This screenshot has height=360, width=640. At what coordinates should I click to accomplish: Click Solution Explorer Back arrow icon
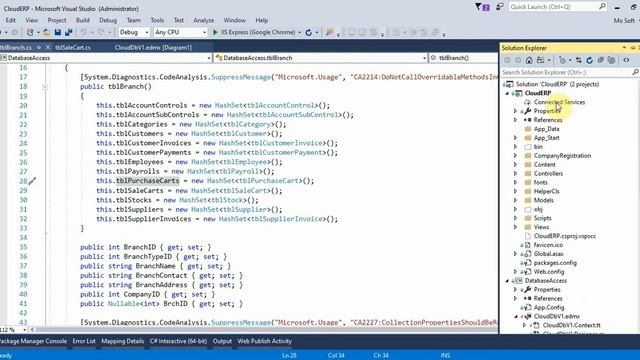(507, 60)
